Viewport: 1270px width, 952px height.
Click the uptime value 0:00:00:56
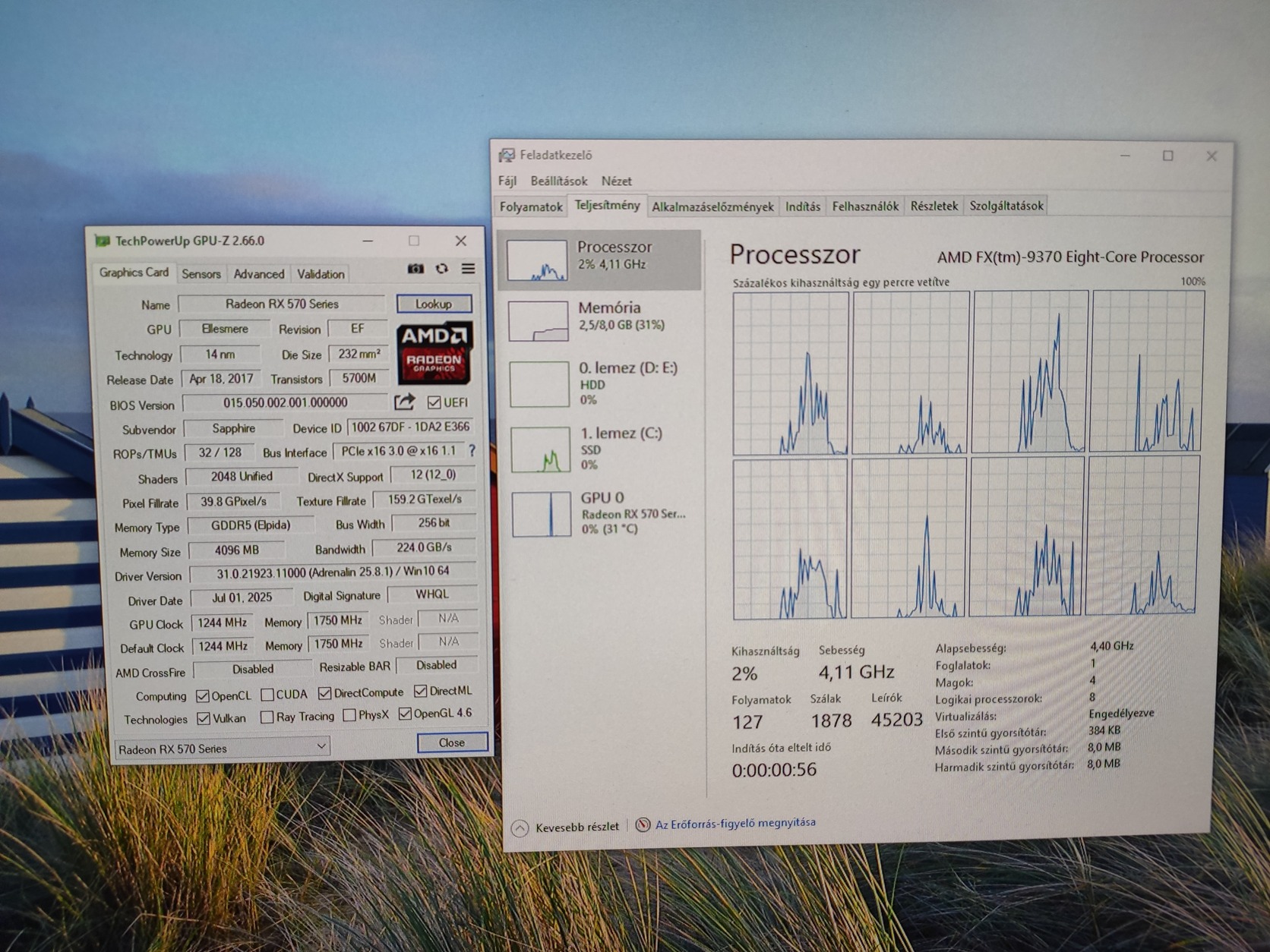[x=774, y=770]
